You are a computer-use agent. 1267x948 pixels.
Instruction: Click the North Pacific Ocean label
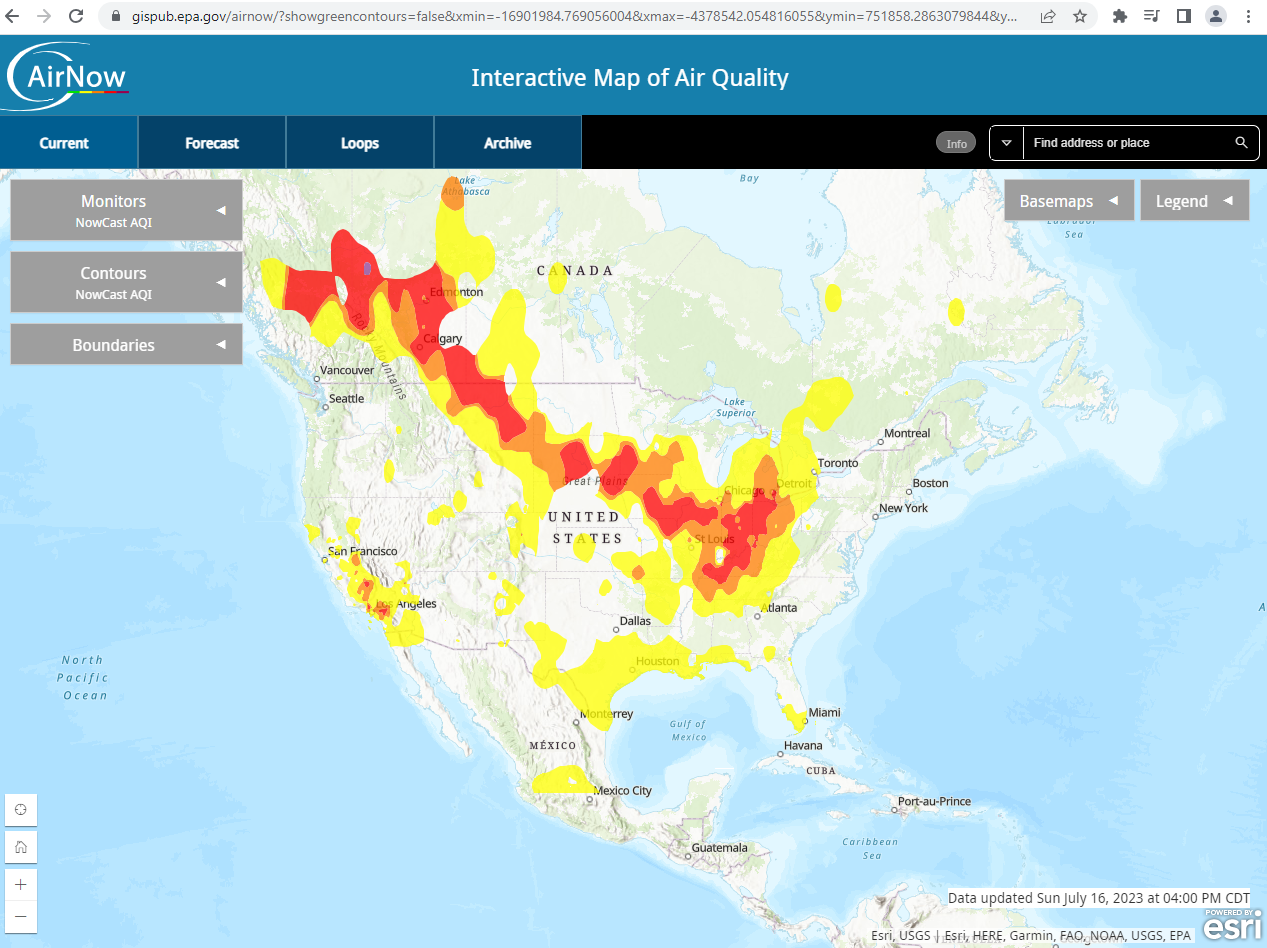point(83,677)
